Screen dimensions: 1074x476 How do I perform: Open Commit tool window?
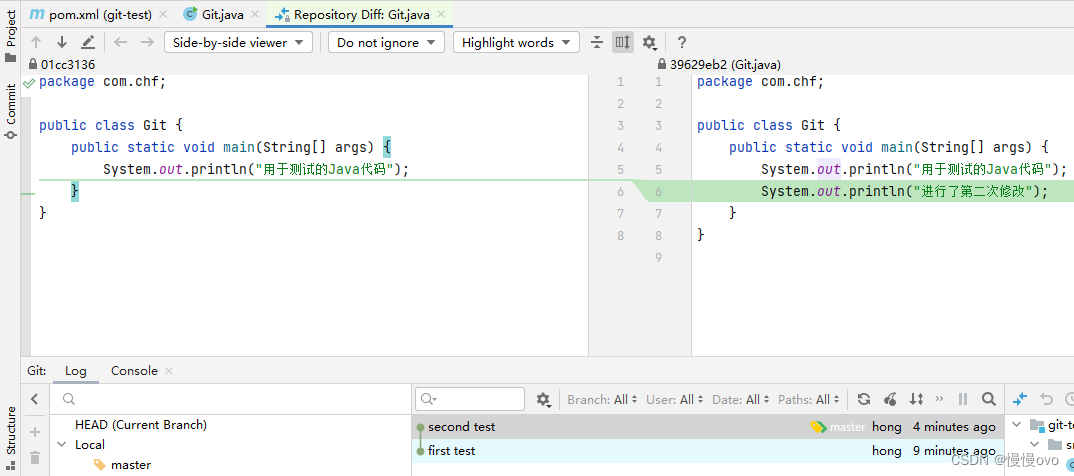(x=10, y=112)
